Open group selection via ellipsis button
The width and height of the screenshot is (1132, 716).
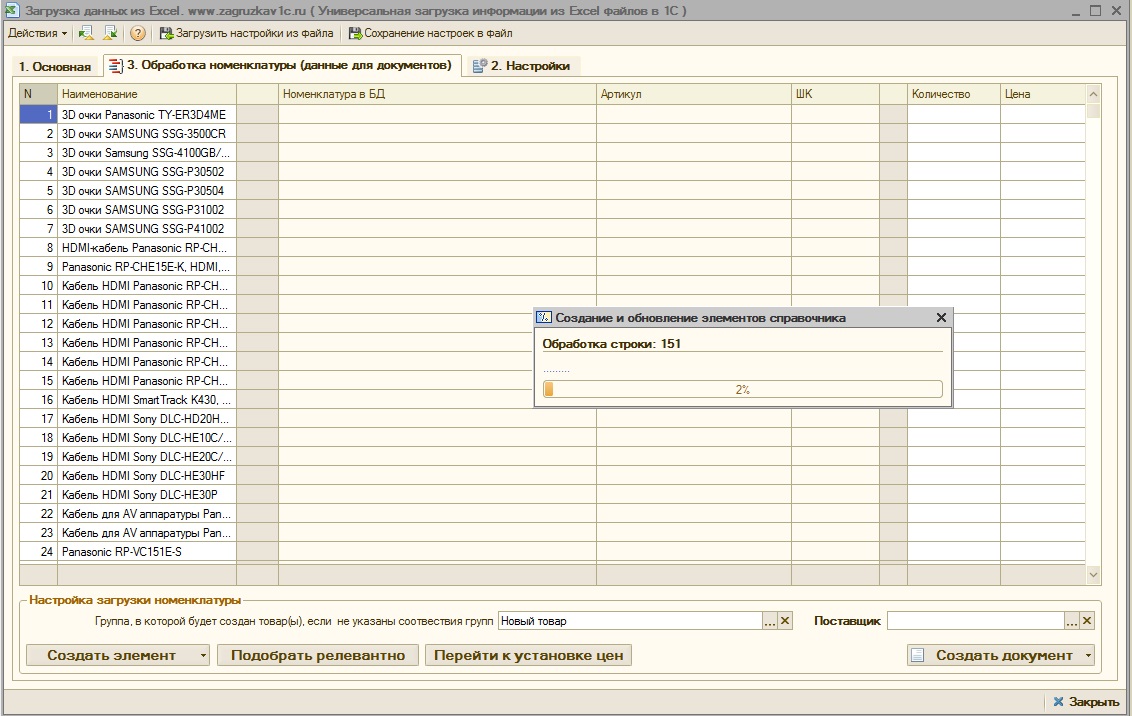[770, 621]
